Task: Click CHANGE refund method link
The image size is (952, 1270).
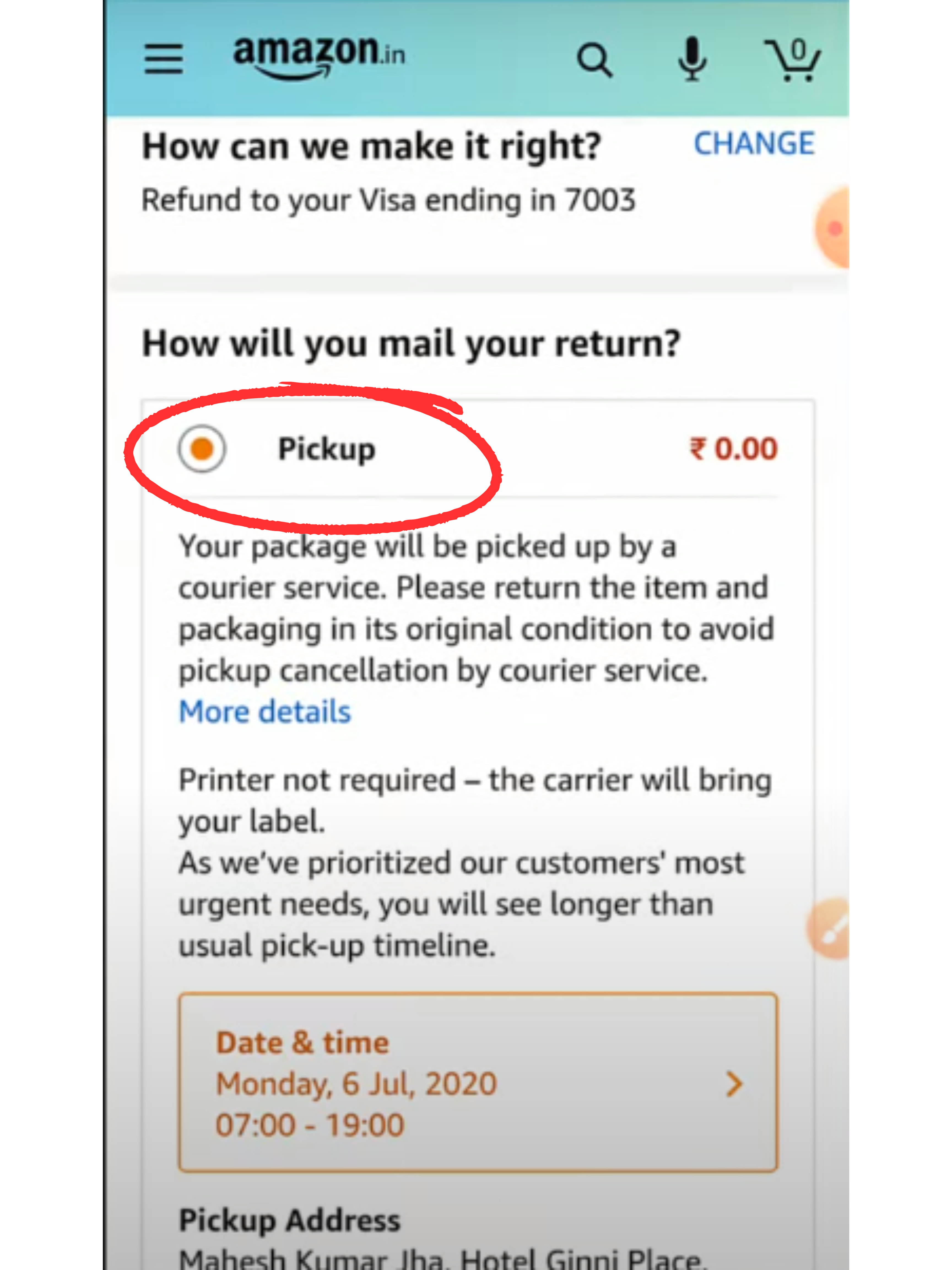Action: [754, 144]
